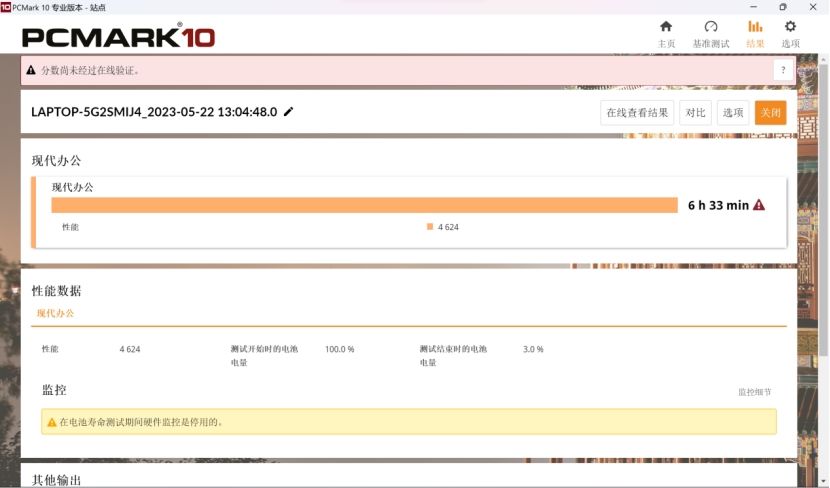Click the result name LAPTOP-5G2SMIJ4_2023-05-22 13:04:48.0
The height and width of the screenshot is (488, 830).
(154, 112)
